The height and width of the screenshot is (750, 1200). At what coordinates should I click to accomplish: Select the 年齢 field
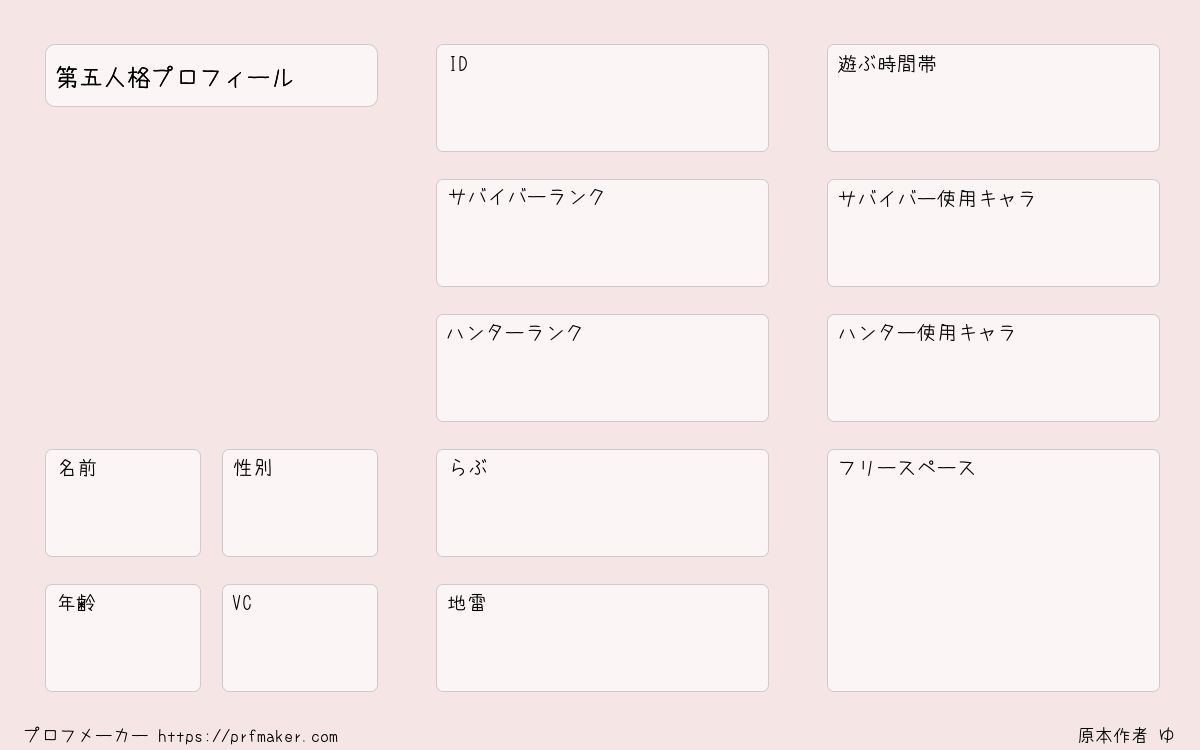123,638
